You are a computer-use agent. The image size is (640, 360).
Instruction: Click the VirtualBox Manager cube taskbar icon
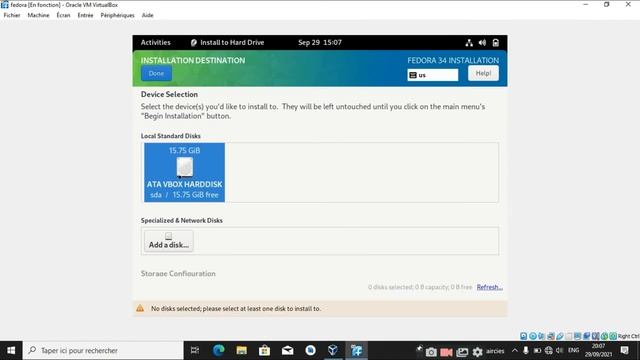coord(333,351)
